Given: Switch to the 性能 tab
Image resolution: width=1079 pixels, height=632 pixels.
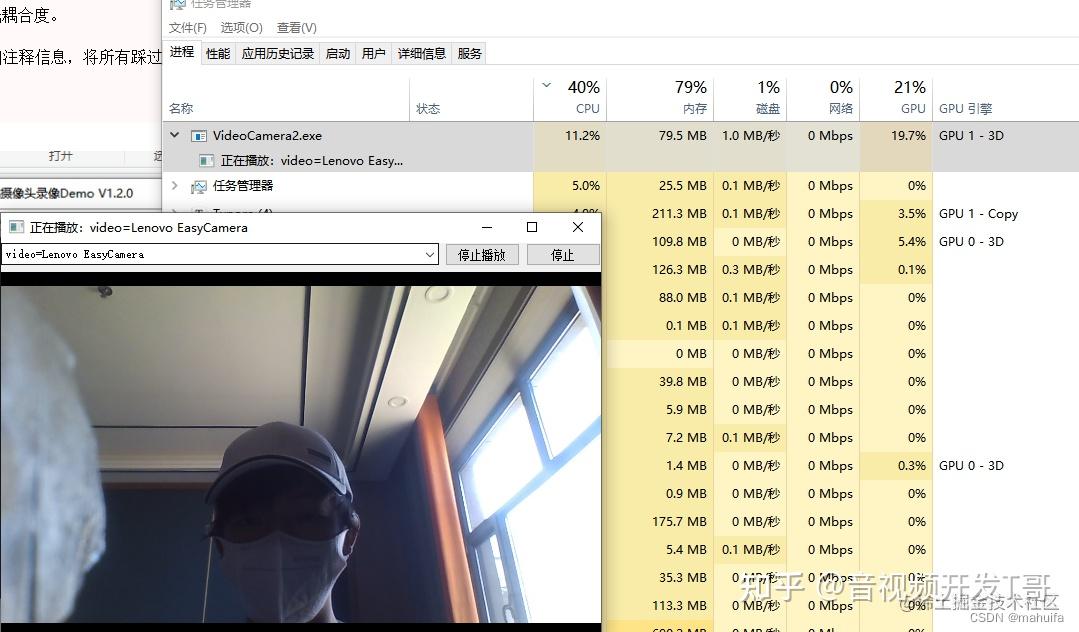Looking at the screenshot, I should tap(218, 53).
